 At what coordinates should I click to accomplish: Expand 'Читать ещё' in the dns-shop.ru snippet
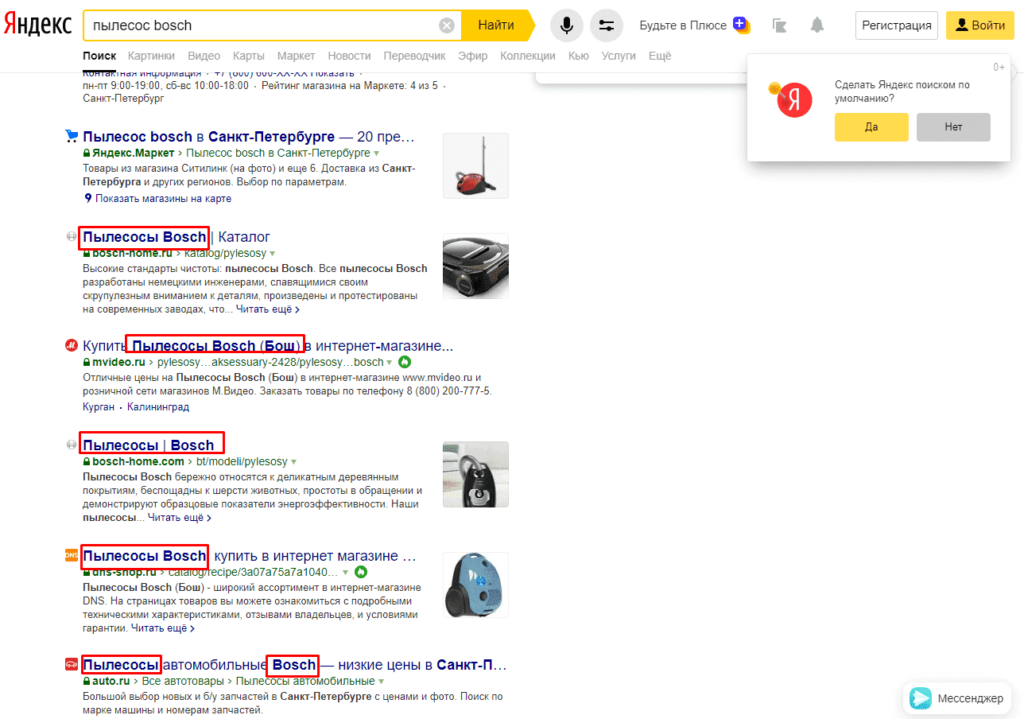pos(163,628)
